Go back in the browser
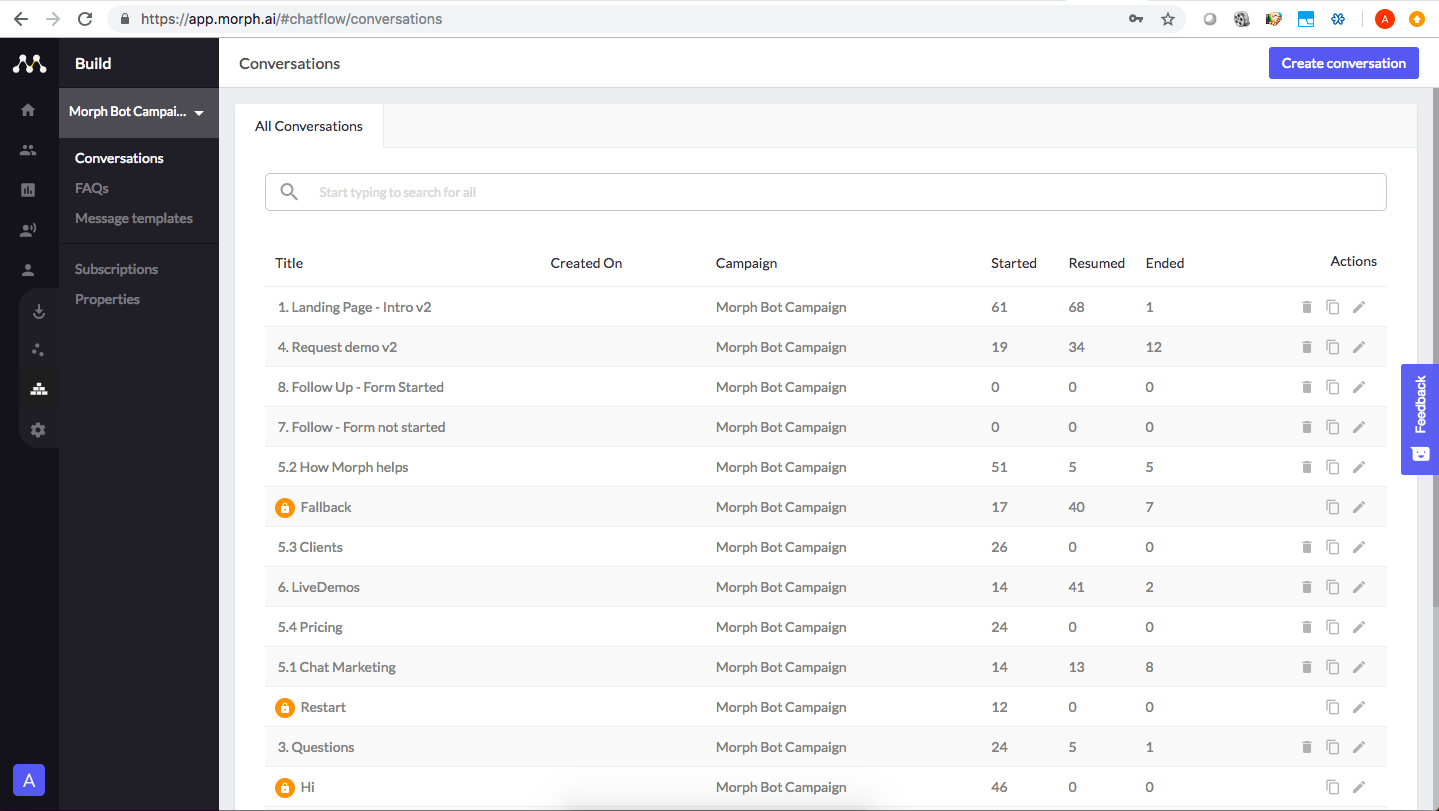1439x811 pixels. pos(21,19)
